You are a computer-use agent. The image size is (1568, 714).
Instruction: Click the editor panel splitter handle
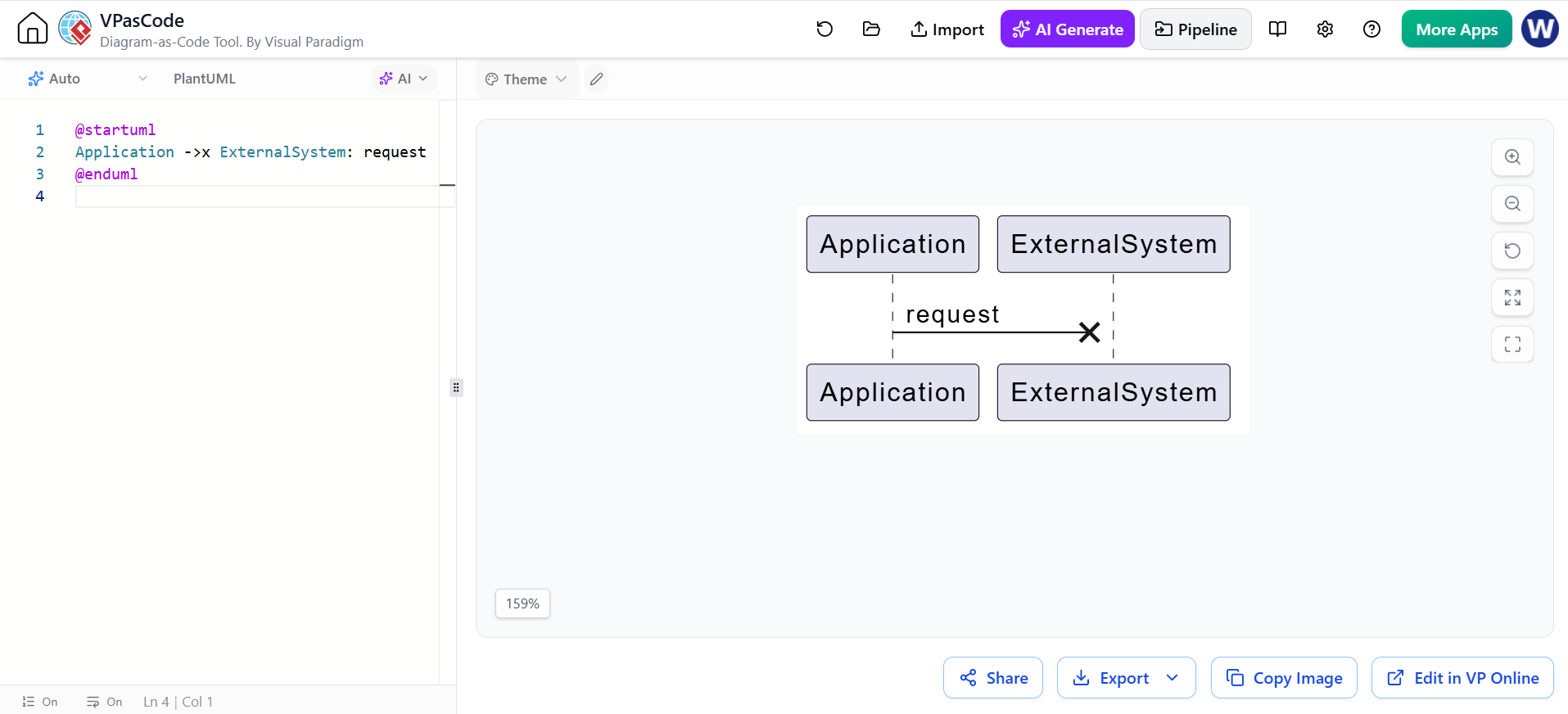point(456,387)
